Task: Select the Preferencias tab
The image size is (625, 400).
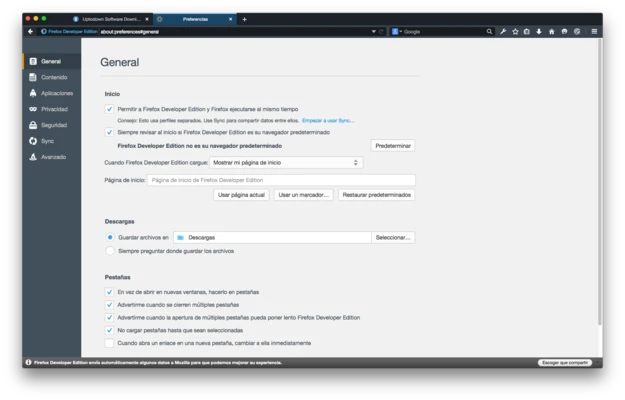Action: (195, 19)
